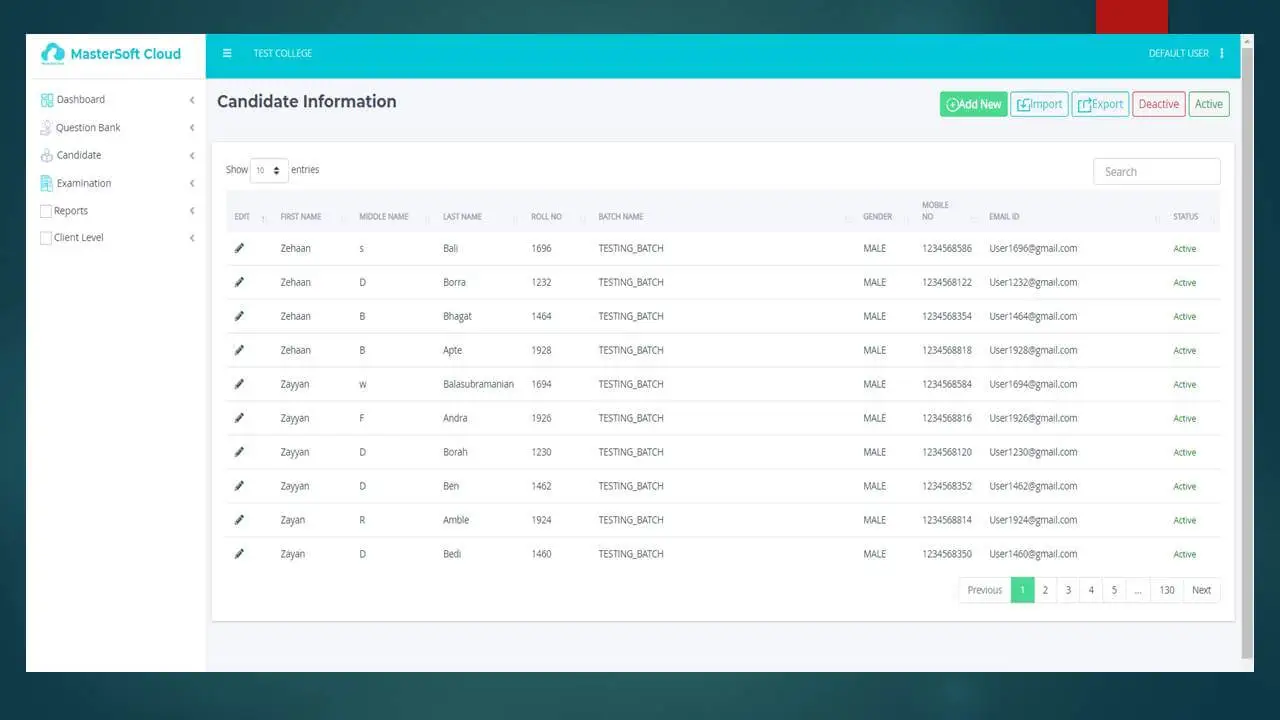Edit candidate Zehaan Bhagat via pencil icon
This screenshot has height=720, width=1280.
tap(239, 316)
